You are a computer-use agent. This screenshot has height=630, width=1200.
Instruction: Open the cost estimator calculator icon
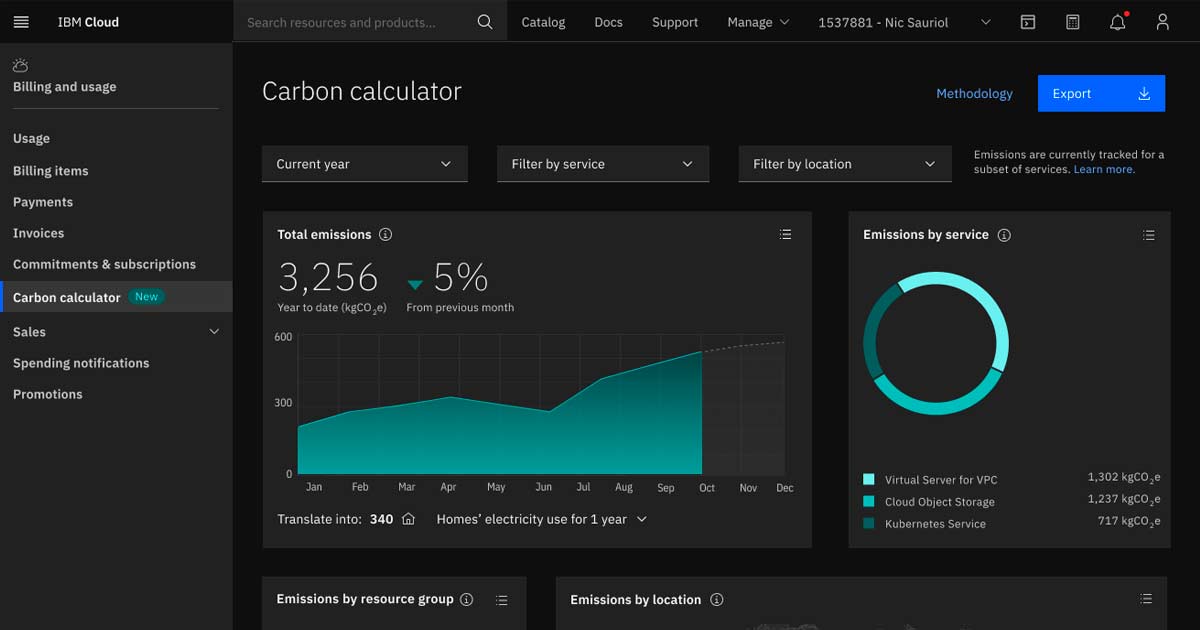(1072, 22)
